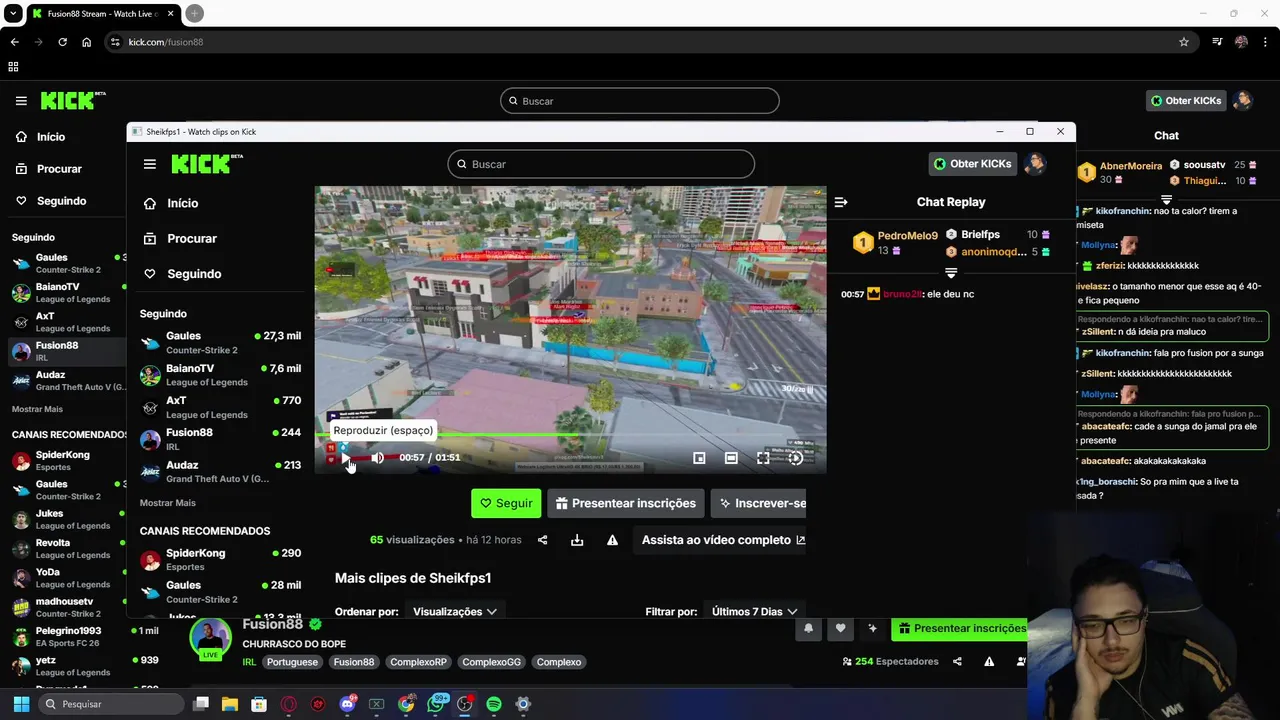Open File Explorer from the taskbar
1280x720 pixels.
[x=229, y=704]
